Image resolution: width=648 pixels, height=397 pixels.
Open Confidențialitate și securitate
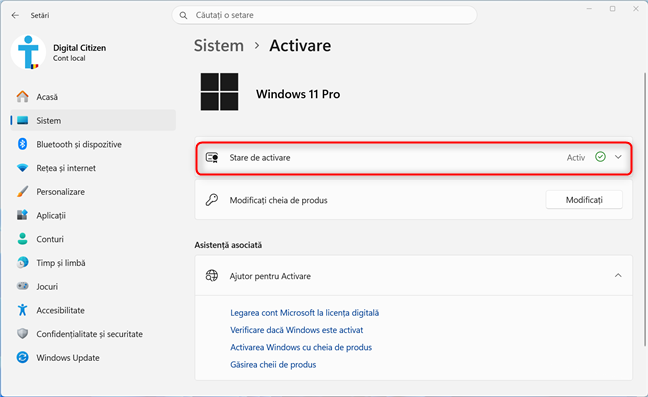[x=93, y=334]
